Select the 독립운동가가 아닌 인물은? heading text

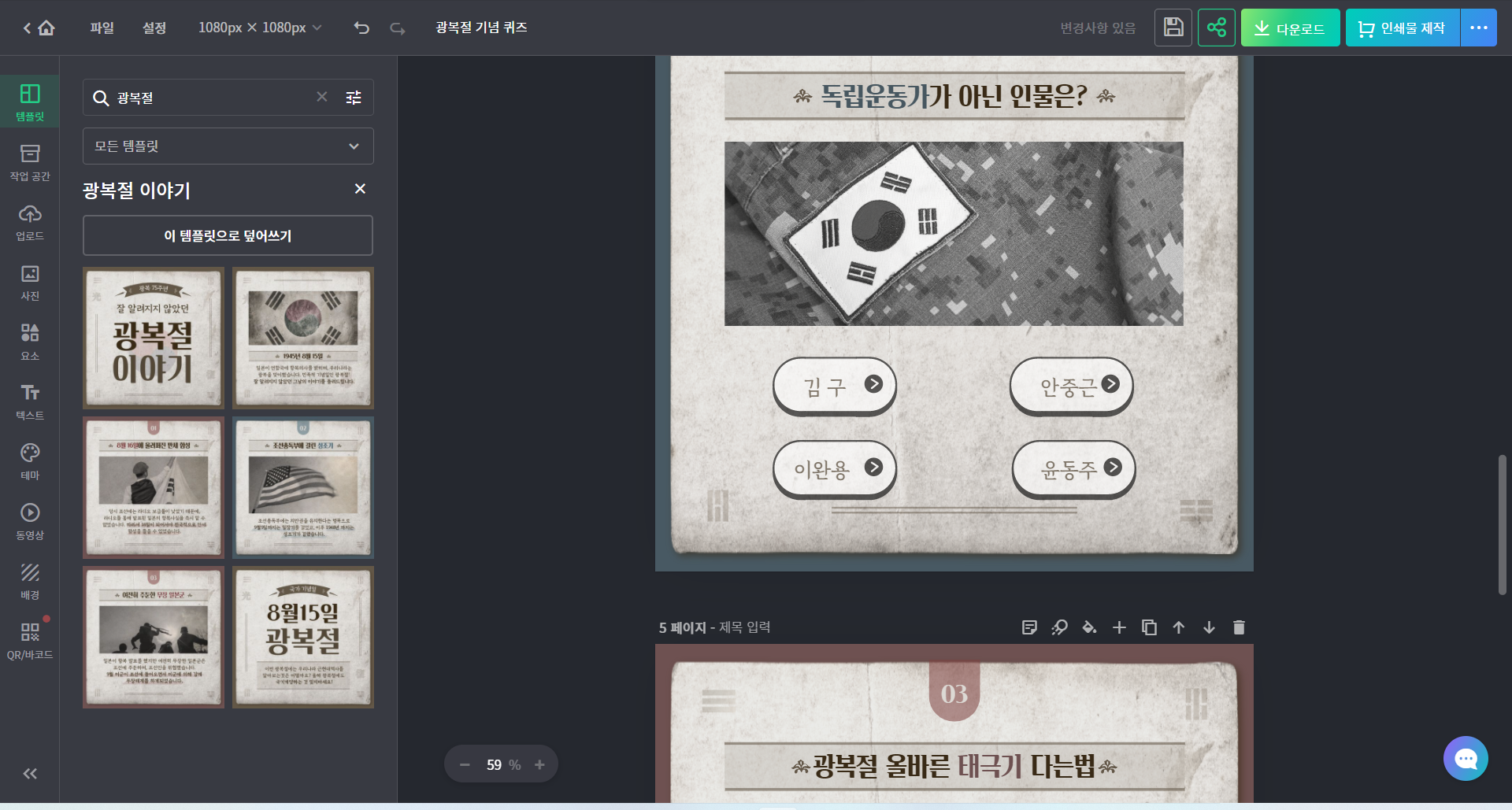[x=954, y=96]
